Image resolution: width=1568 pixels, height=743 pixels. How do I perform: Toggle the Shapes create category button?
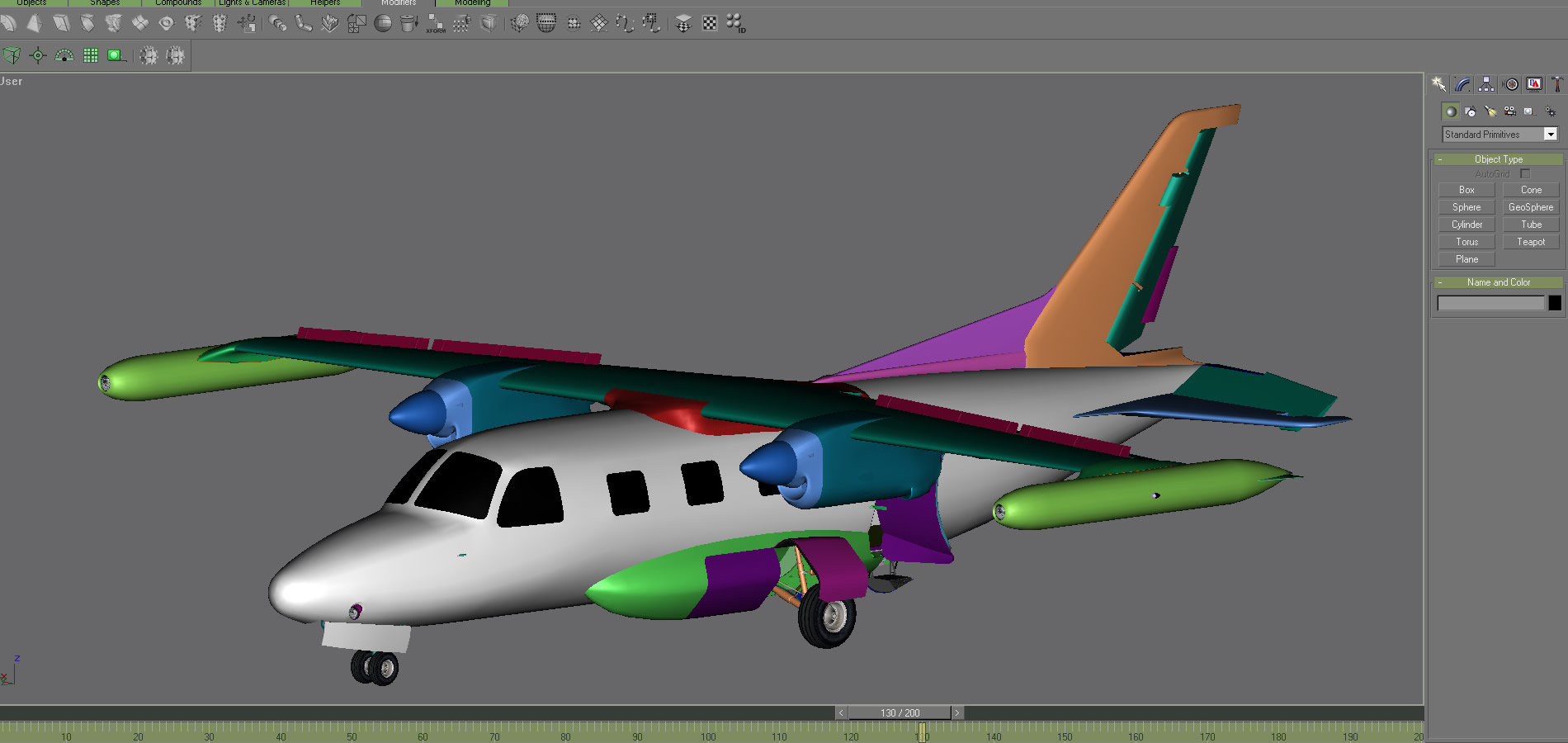pos(1471,111)
